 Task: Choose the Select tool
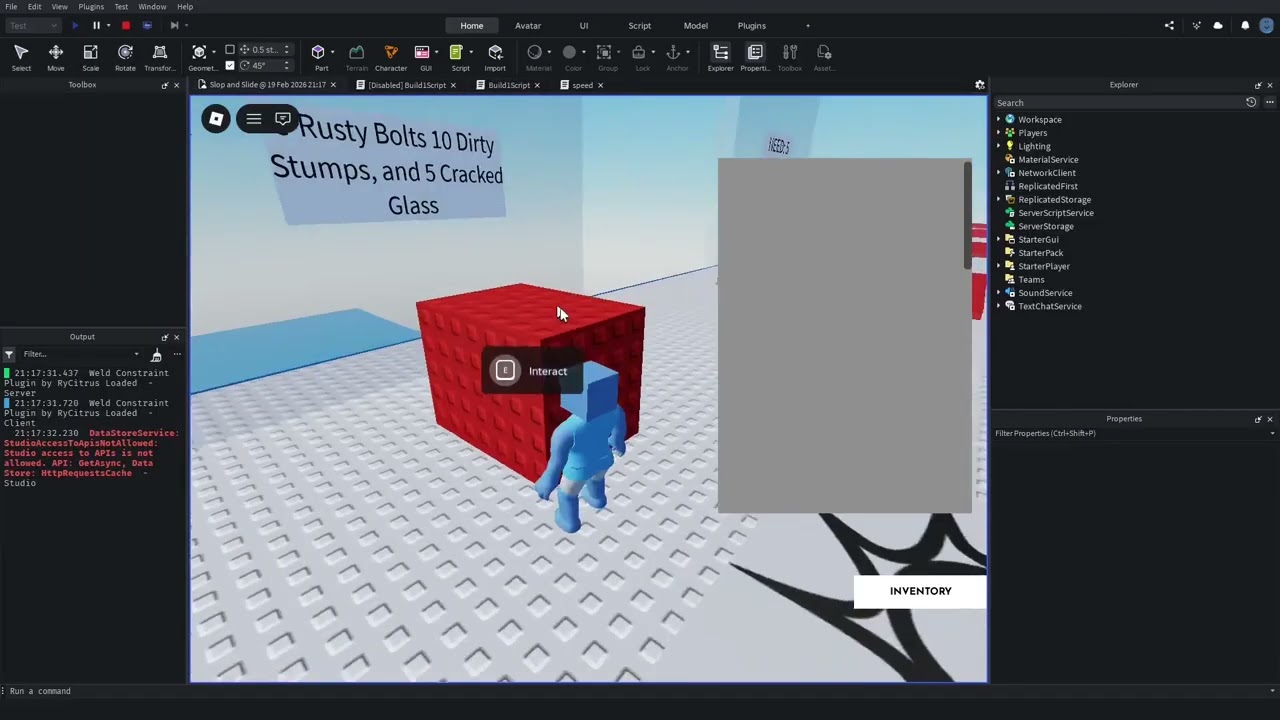tap(21, 58)
